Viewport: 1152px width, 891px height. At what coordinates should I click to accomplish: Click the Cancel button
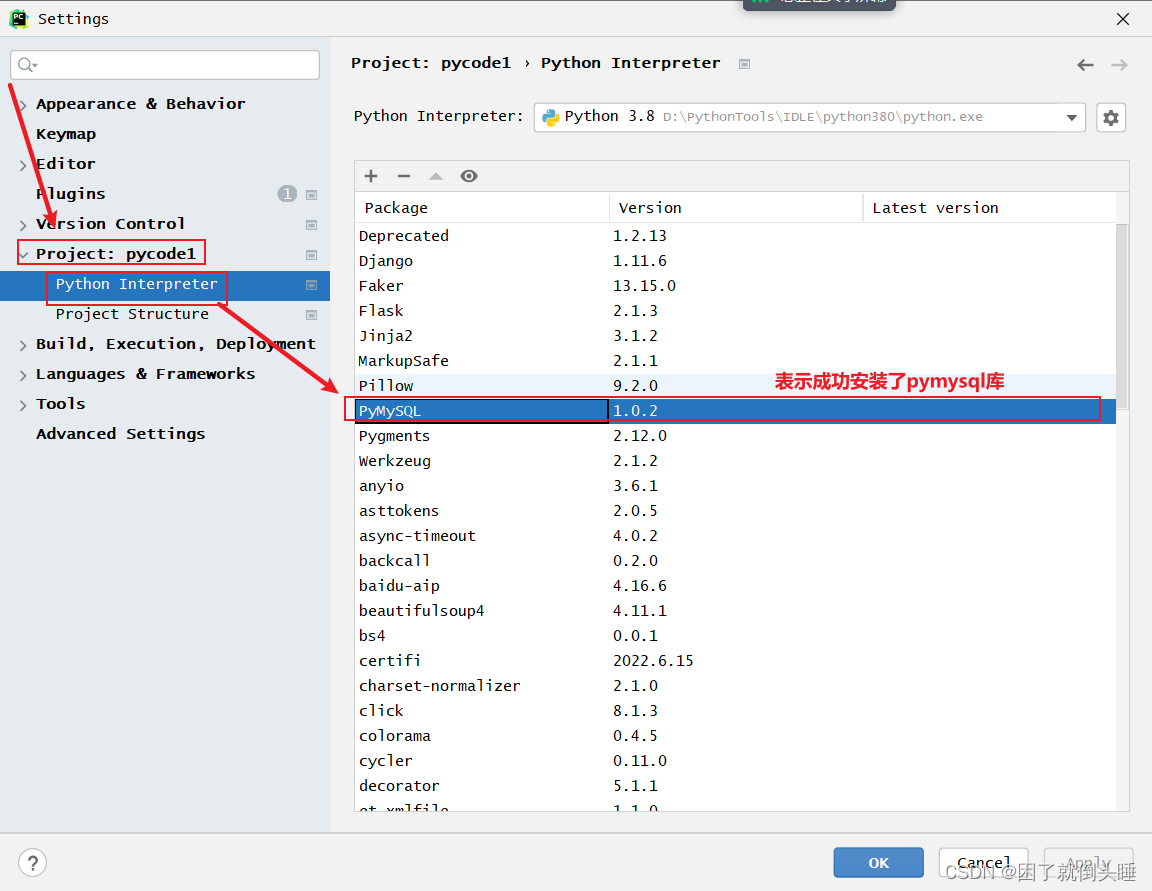[983, 862]
